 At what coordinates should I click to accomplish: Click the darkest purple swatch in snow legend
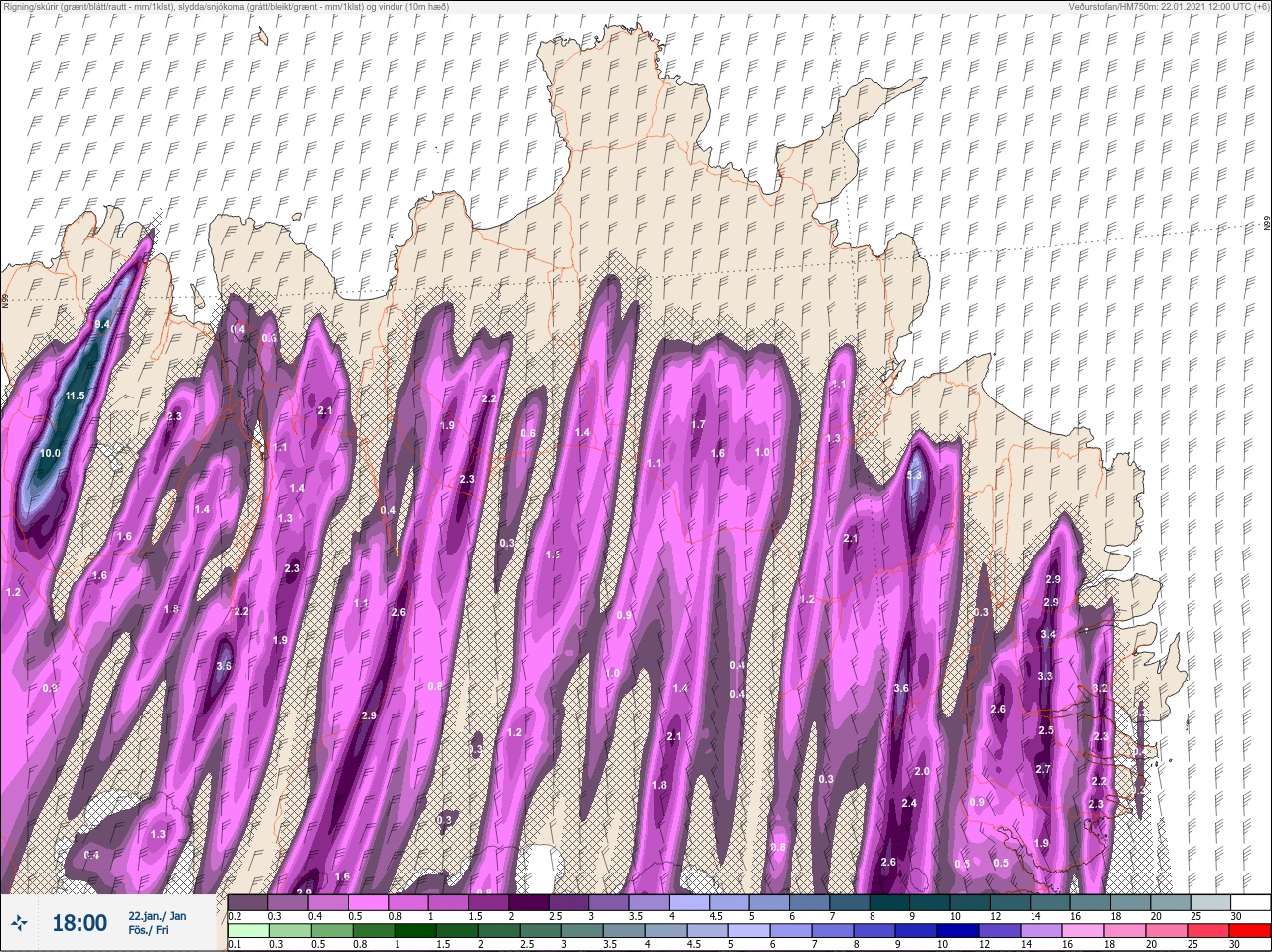[x=529, y=902]
